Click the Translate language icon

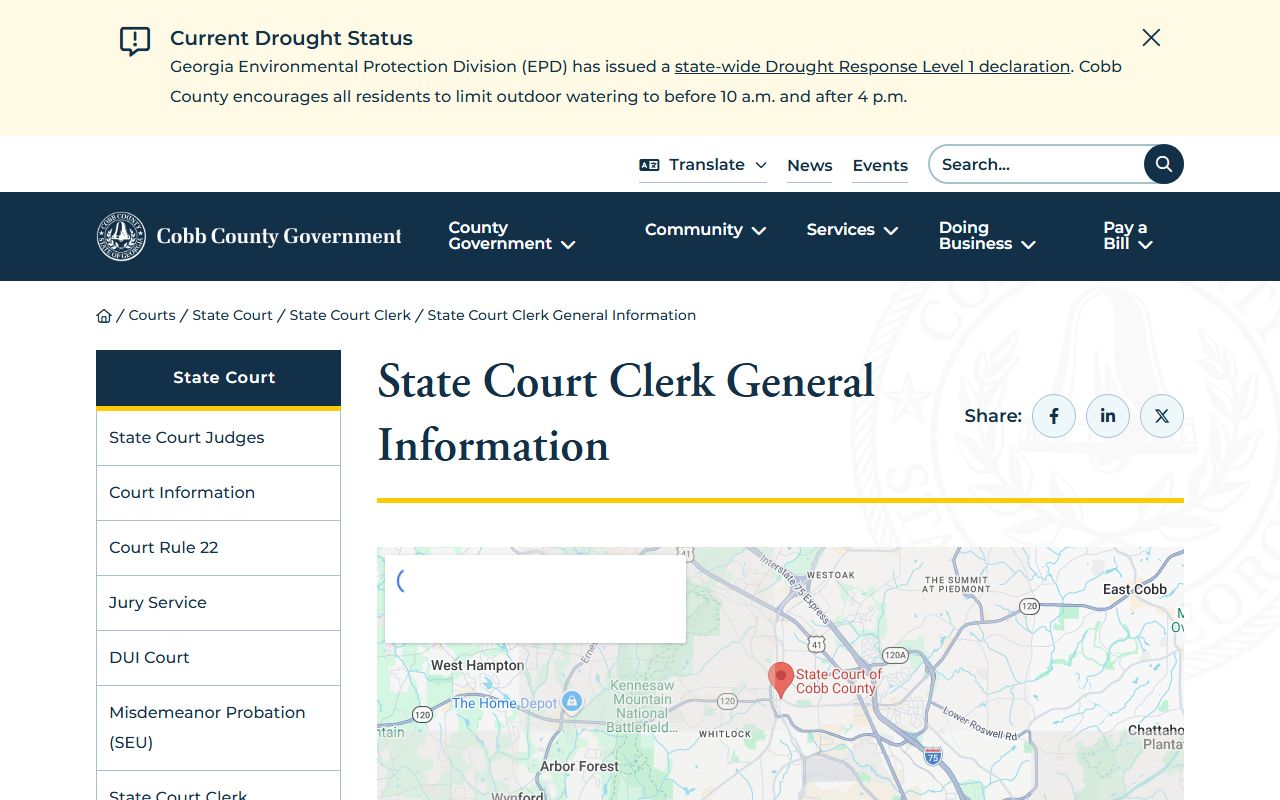coord(649,165)
